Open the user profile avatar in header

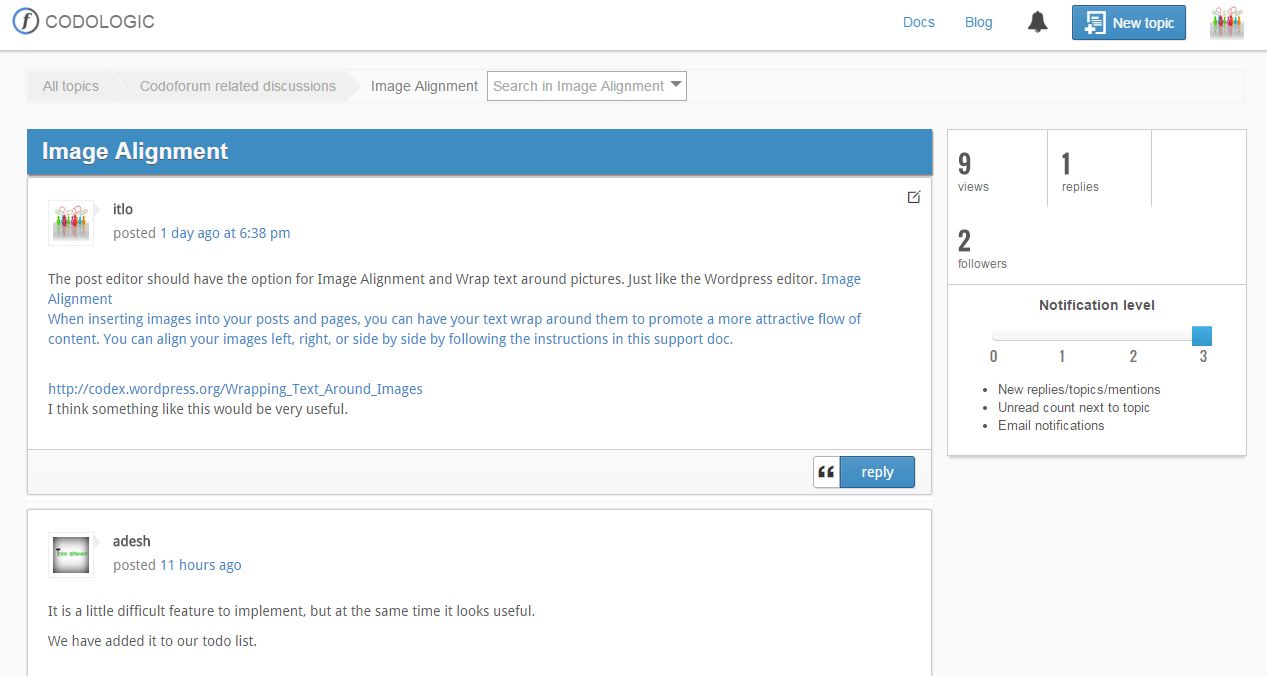pos(1226,23)
